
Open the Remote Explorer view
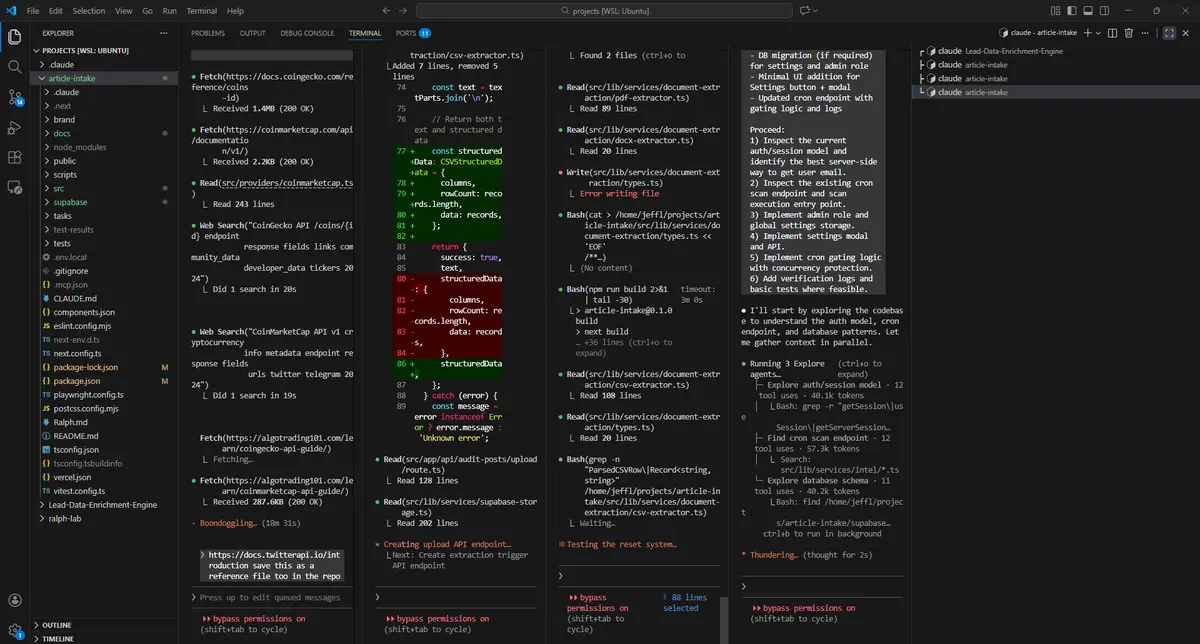click(15, 187)
